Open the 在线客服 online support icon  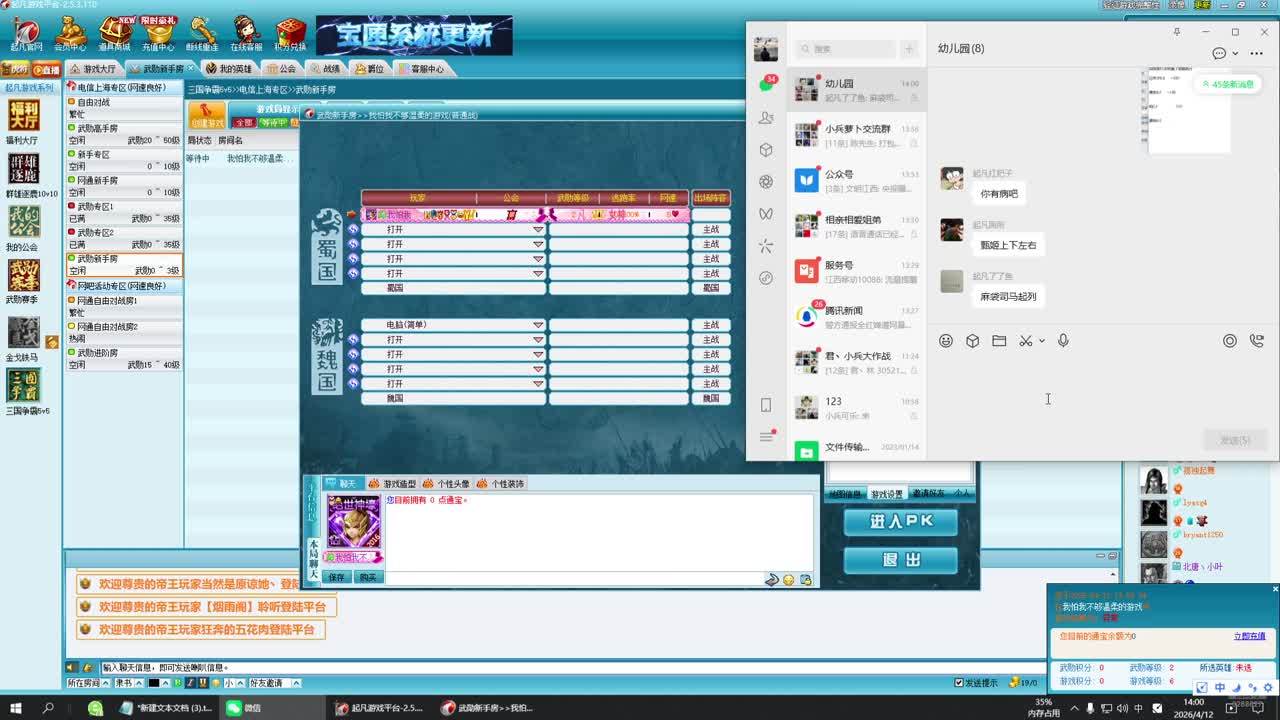click(x=246, y=34)
